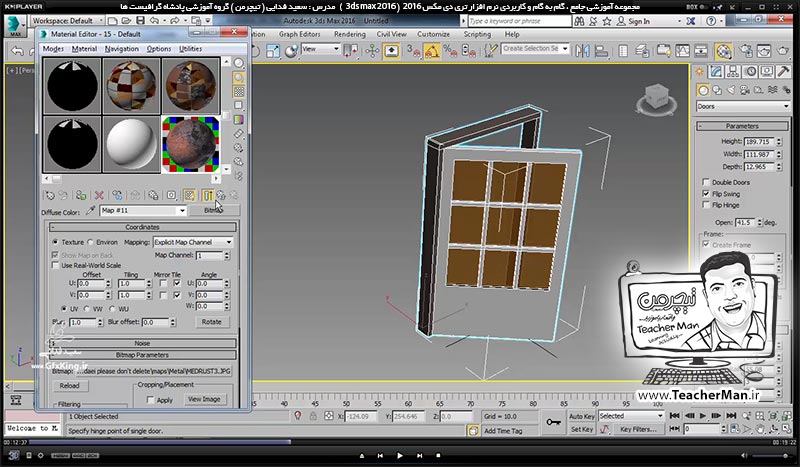Image resolution: width=800 pixels, height=467 pixels.
Task: Click the video player seek progress bar
Action: click(x=400, y=442)
